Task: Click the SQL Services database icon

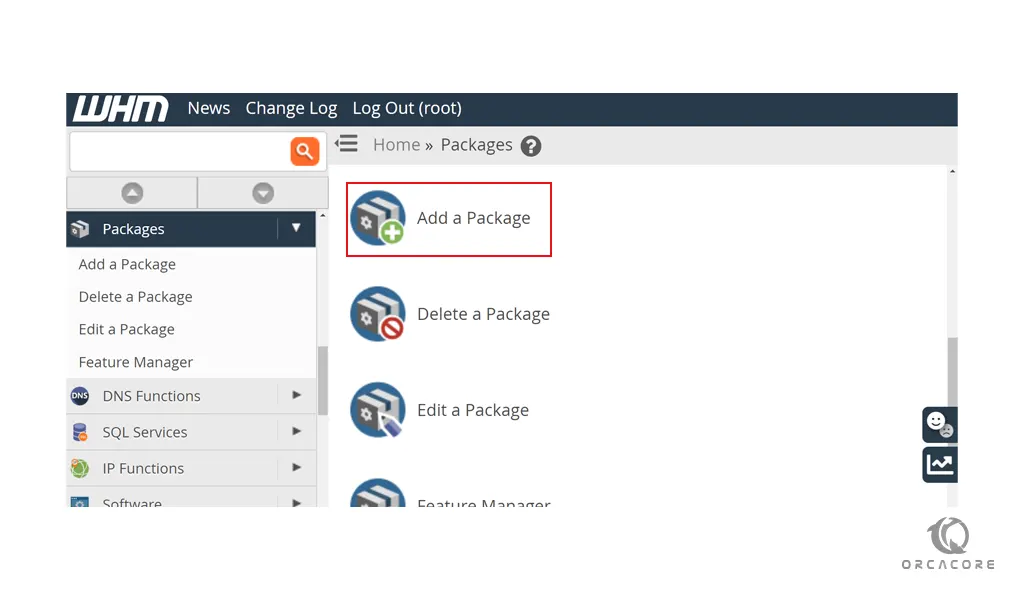Action: [x=80, y=432]
